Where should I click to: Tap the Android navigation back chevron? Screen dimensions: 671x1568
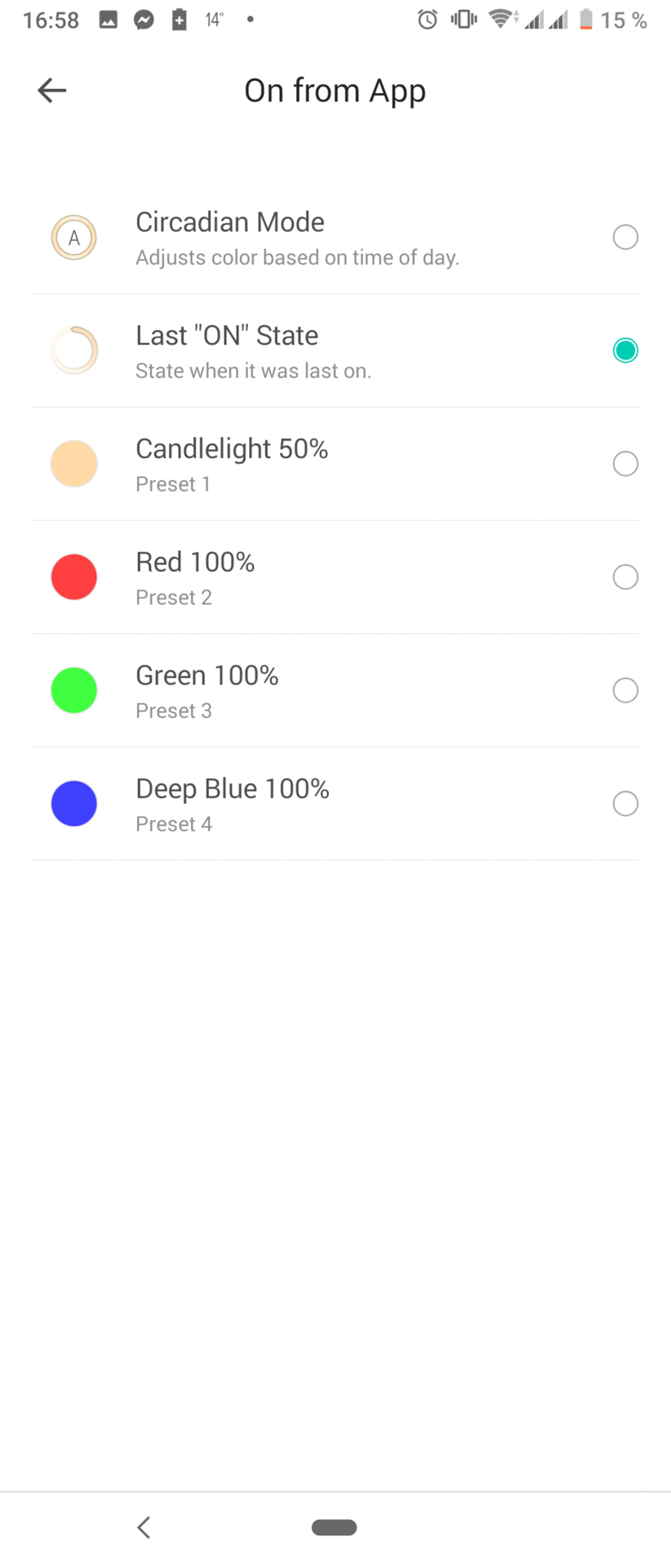coord(144,1527)
